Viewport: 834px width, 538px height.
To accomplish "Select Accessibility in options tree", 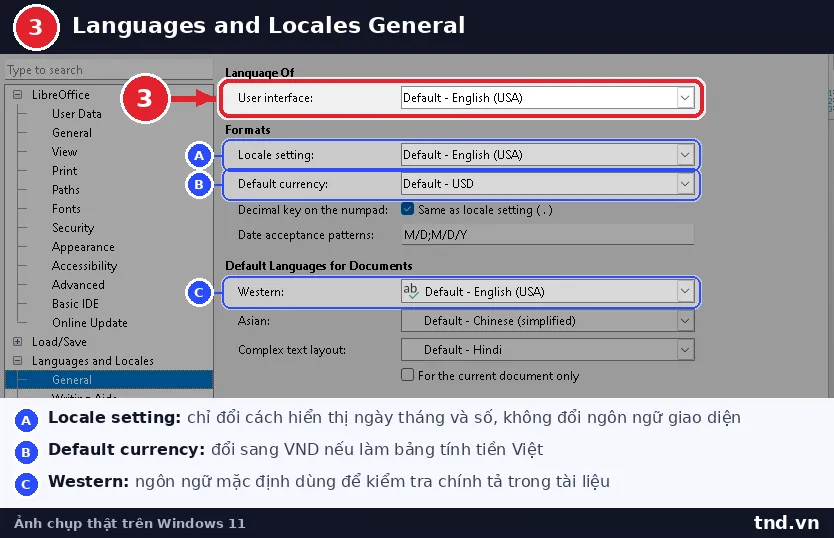I will pyautogui.click(x=84, y=266).
